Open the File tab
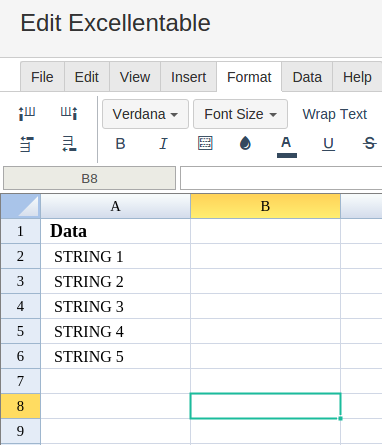This screenshot has width=382, height=445. point(42,77)
